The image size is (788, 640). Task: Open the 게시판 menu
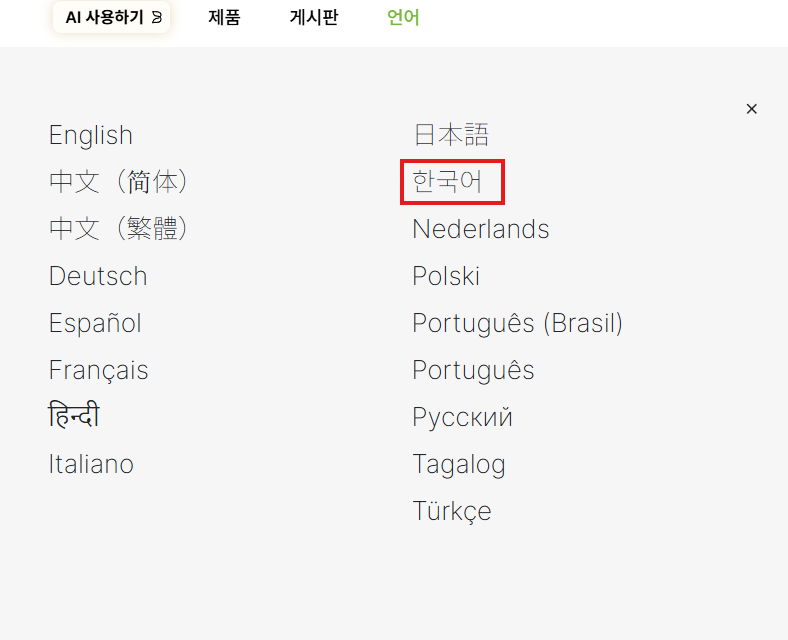tap(314, 18)
